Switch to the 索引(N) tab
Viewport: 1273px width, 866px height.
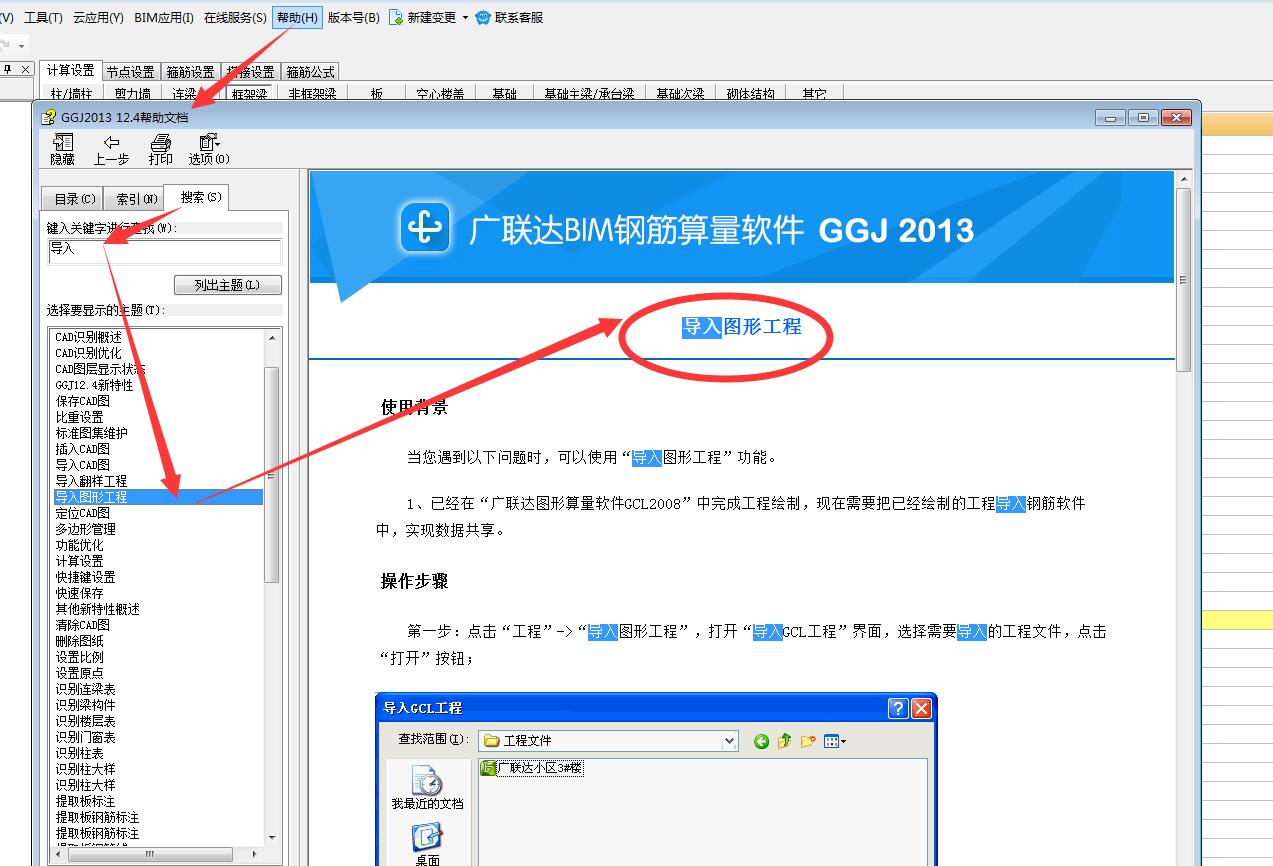(x=136, y=199)
